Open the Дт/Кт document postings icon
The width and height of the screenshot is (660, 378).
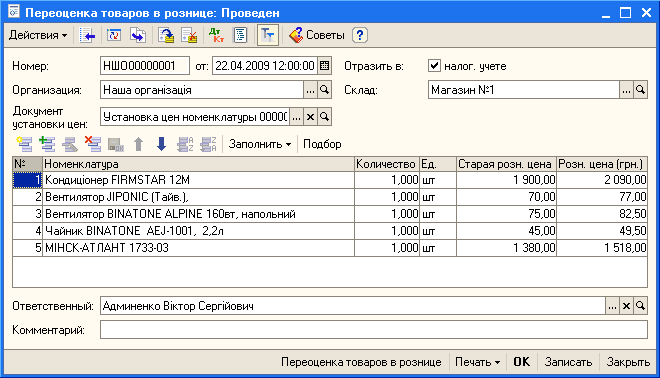tap(216, 35)
